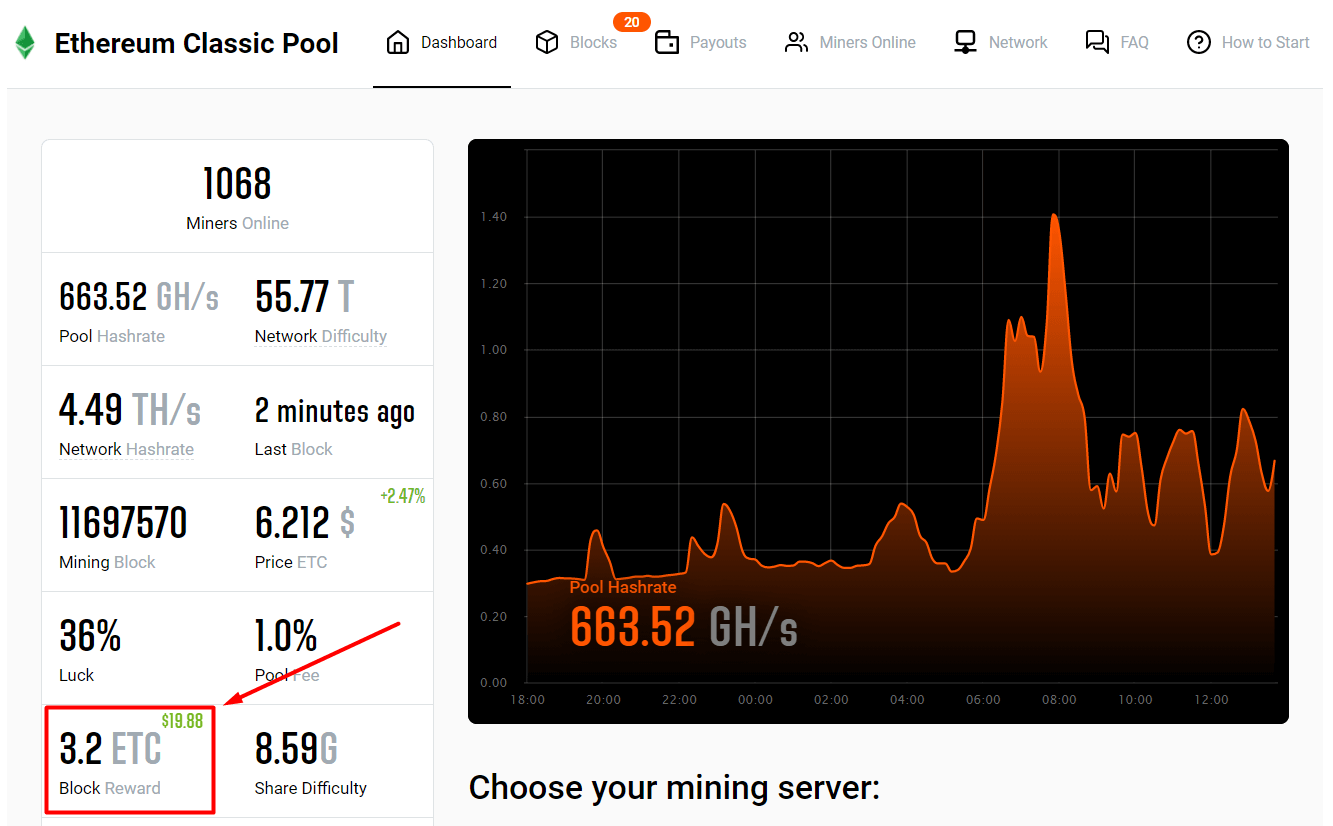Screen dimensions: 1333x826
Task: Open the Blocks tab
Action: (593, 43)
